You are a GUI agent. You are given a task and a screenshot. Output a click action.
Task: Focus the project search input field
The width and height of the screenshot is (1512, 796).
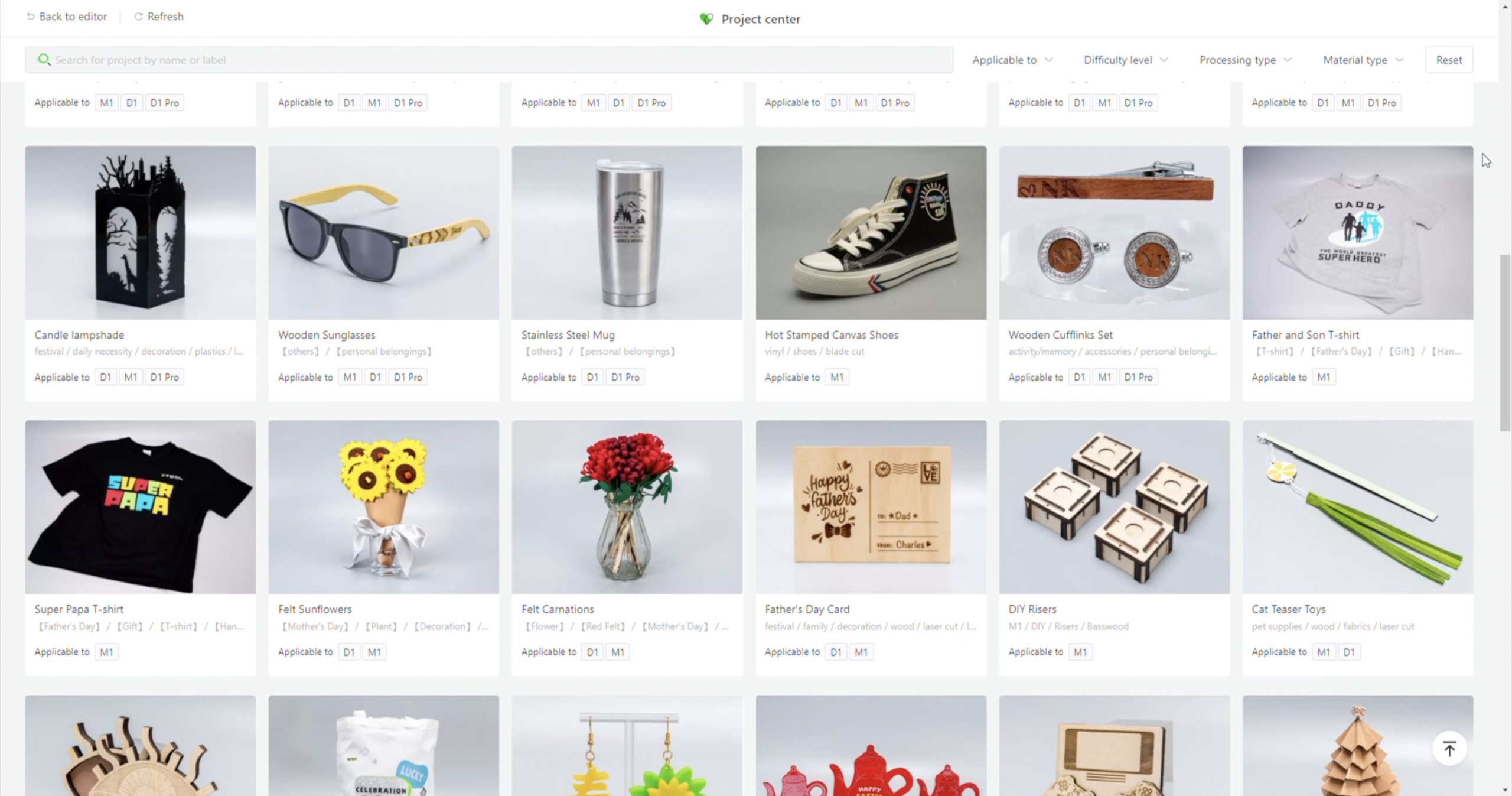point(489,60)
